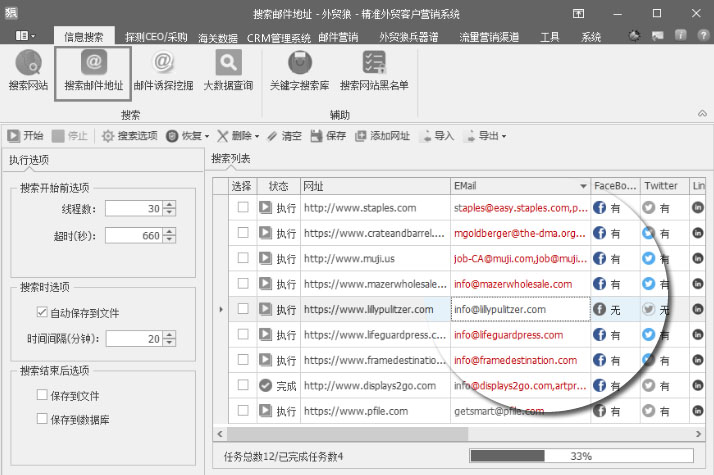
Task: Enable the 自动保存到文件 checkbox
Action: (x=41, y=313)
